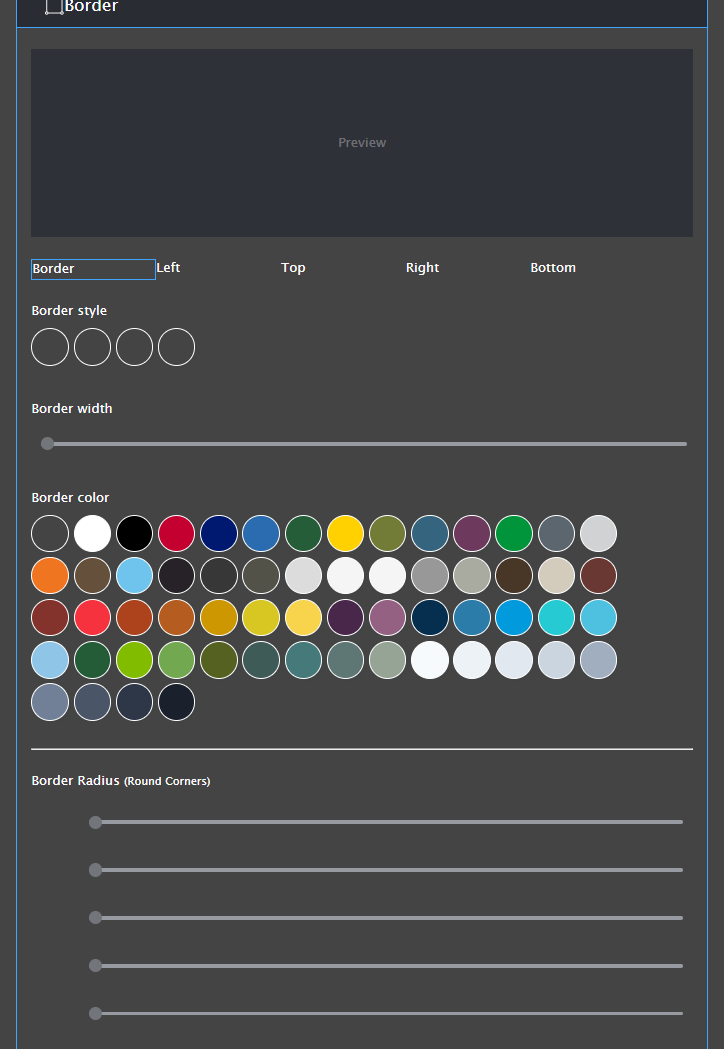Viewport: 724px width, 1049px height.
Task: Select the bright yellow swatch in first row
Action: click(x=345, y=534)
